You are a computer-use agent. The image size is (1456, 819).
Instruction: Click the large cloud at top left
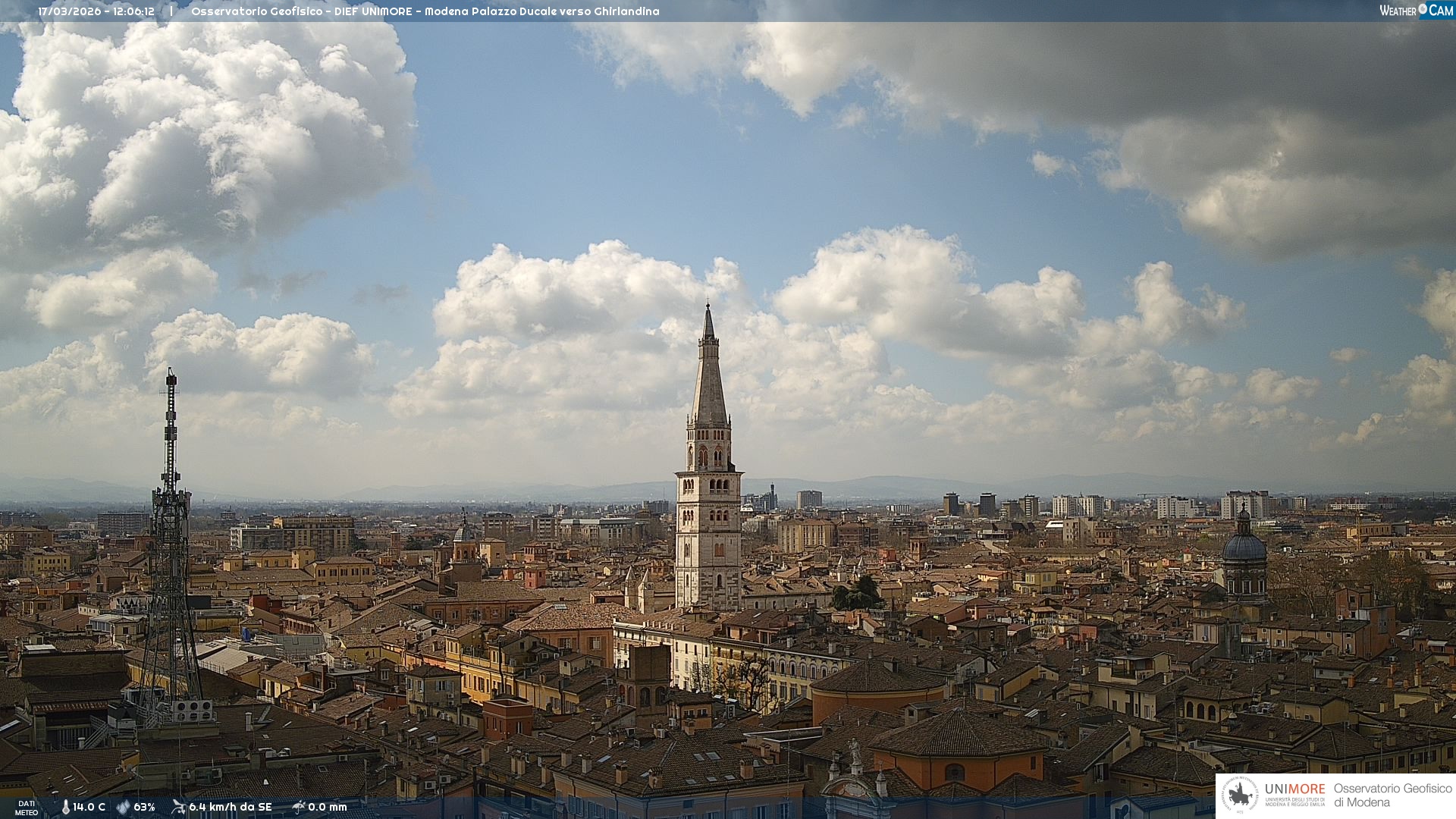(205, 129)
